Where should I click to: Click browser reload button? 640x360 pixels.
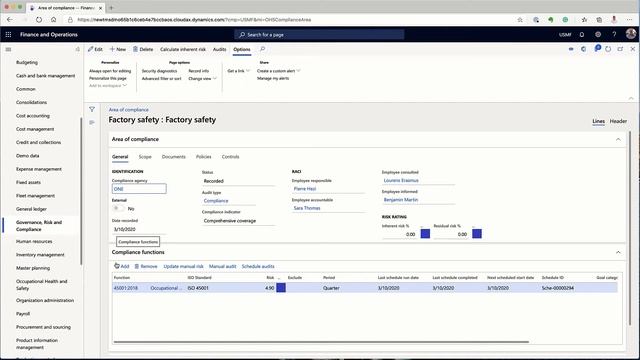[x=39, y=20]
